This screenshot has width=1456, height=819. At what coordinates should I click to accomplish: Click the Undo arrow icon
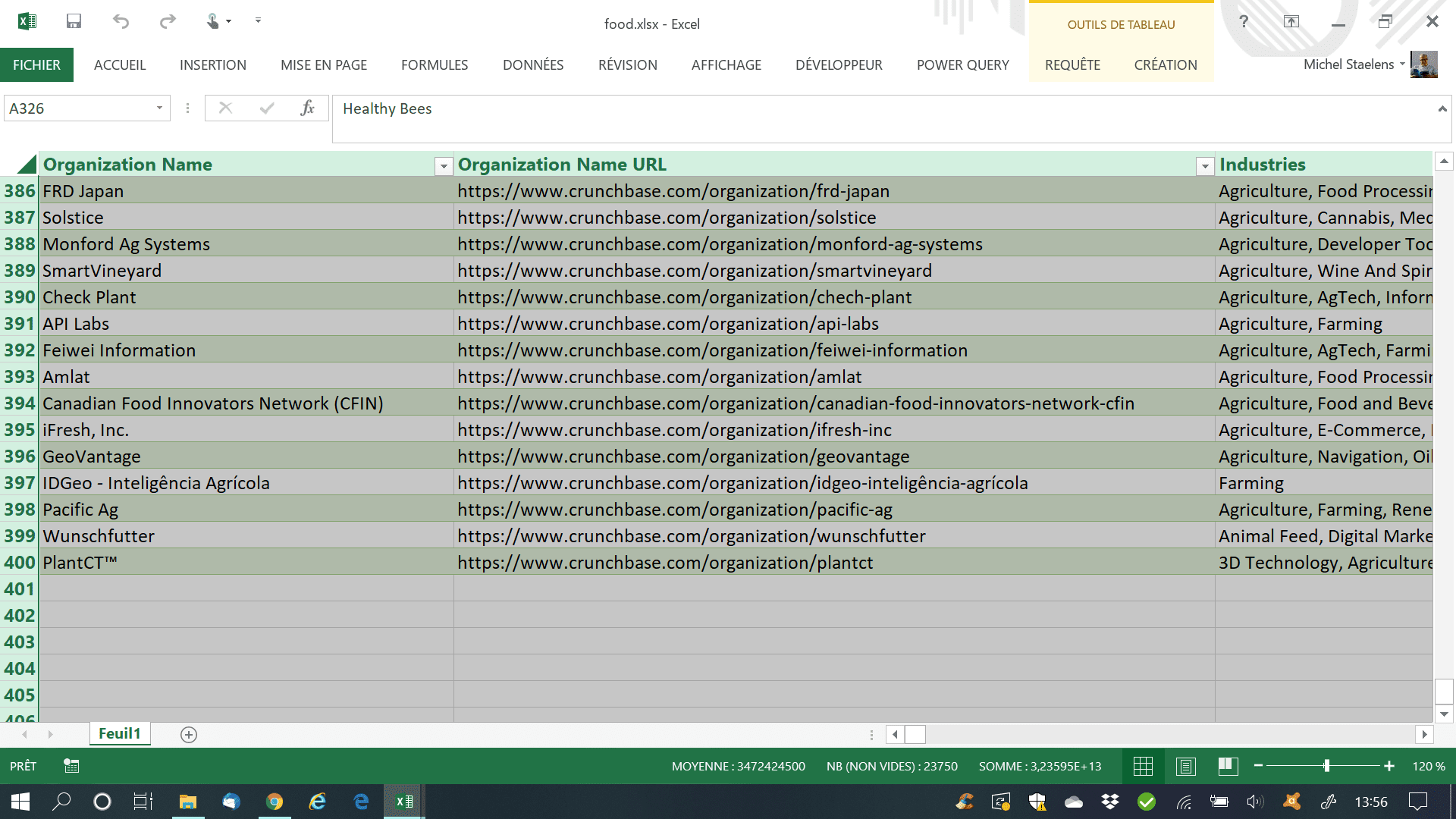121,21
